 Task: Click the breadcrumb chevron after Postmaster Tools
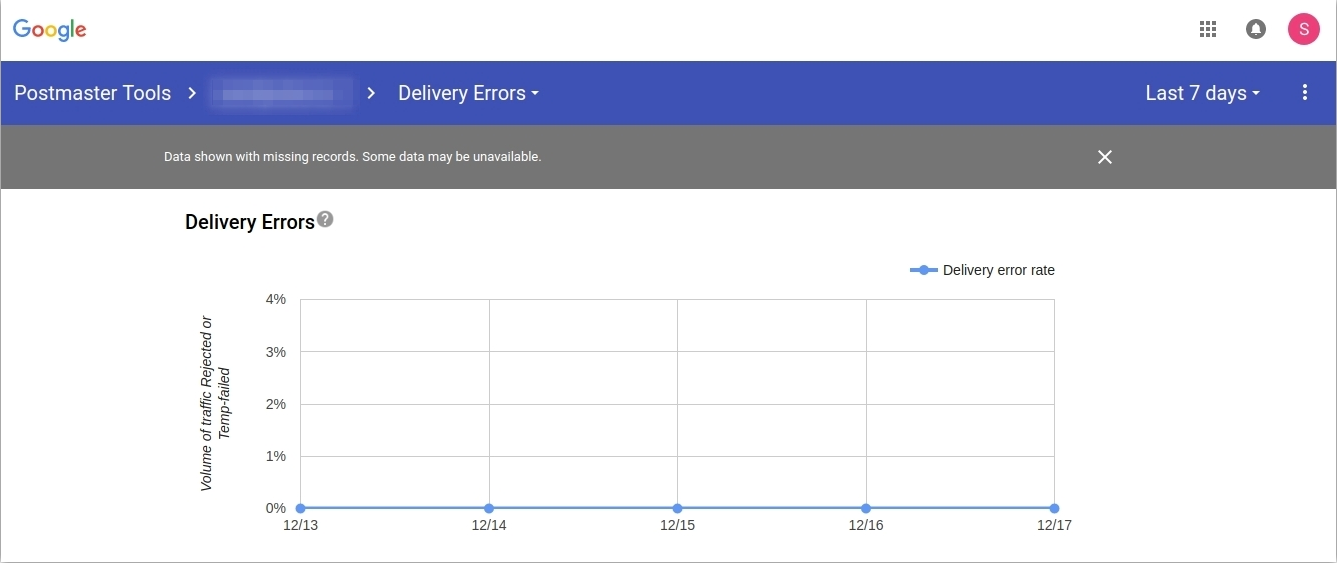(x=192, y=93)
